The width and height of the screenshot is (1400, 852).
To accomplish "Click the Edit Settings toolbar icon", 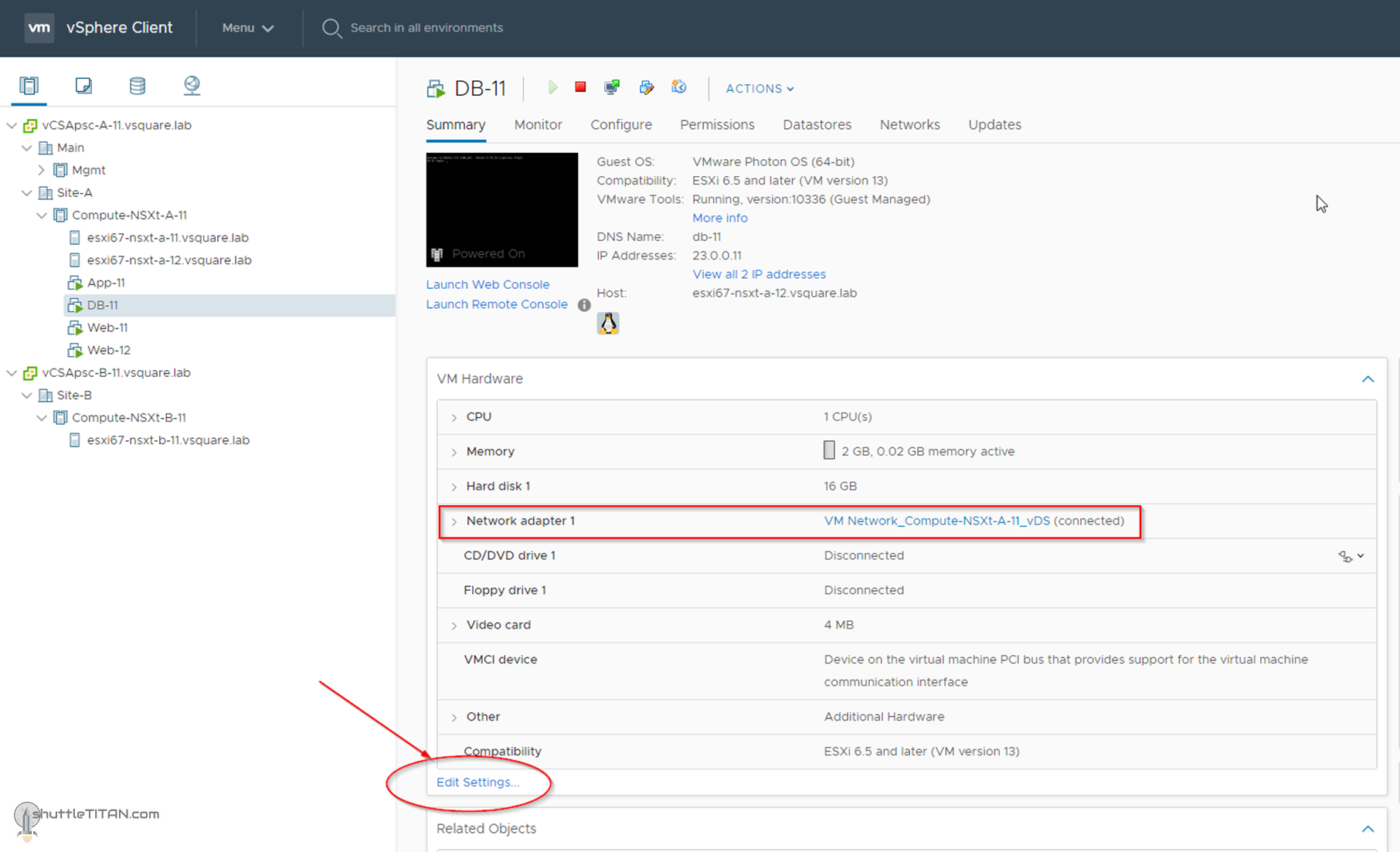I will tap(647, 88).
